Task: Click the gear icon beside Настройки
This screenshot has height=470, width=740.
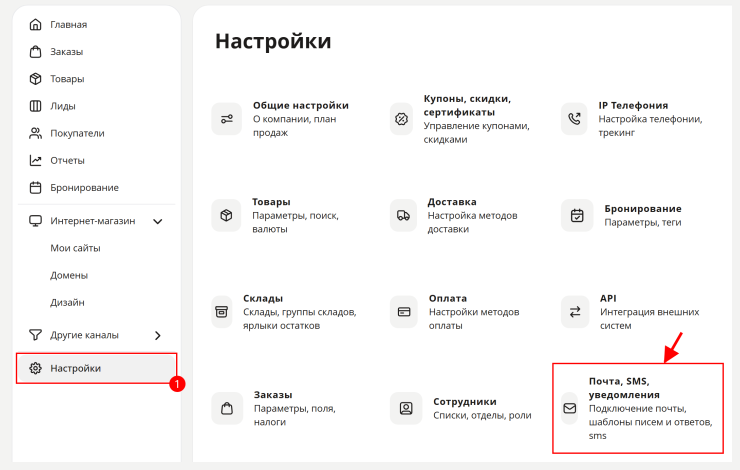Action: 35,368
